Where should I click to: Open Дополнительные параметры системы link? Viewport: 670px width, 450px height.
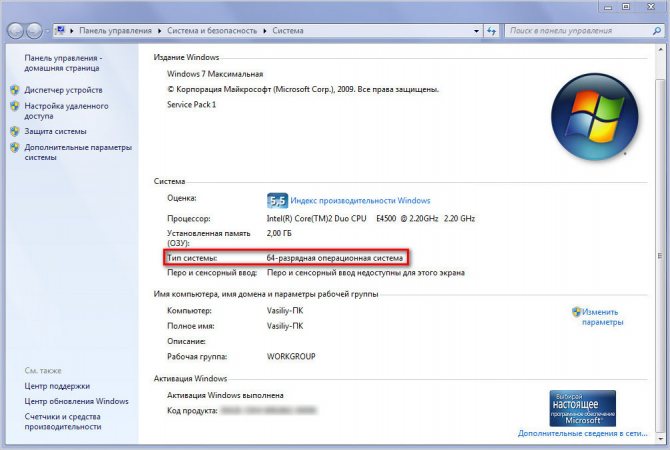[78, 152]
